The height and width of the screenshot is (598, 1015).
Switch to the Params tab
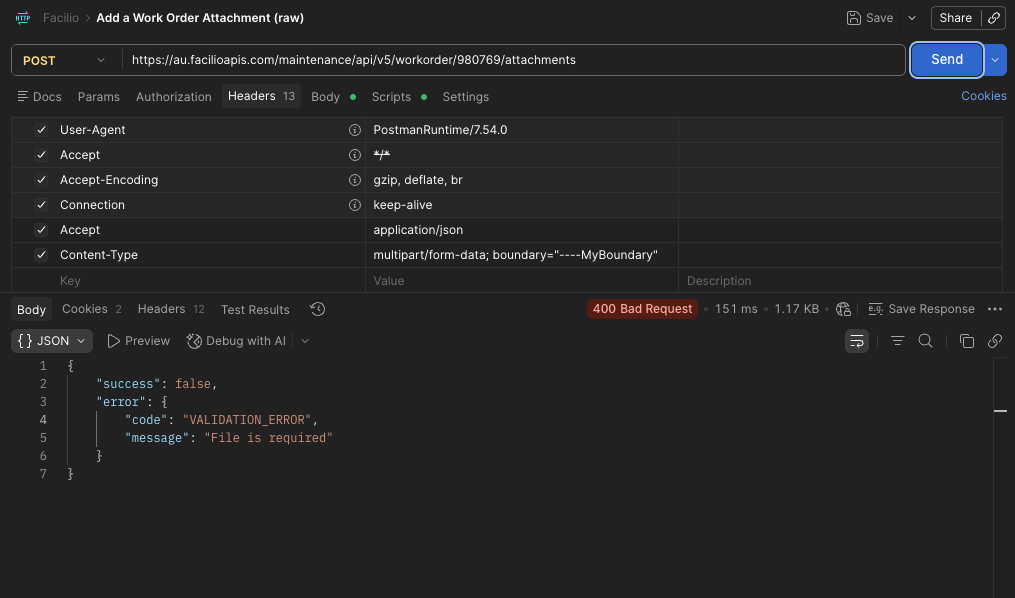pyautogui.click(x=98, y=96)
